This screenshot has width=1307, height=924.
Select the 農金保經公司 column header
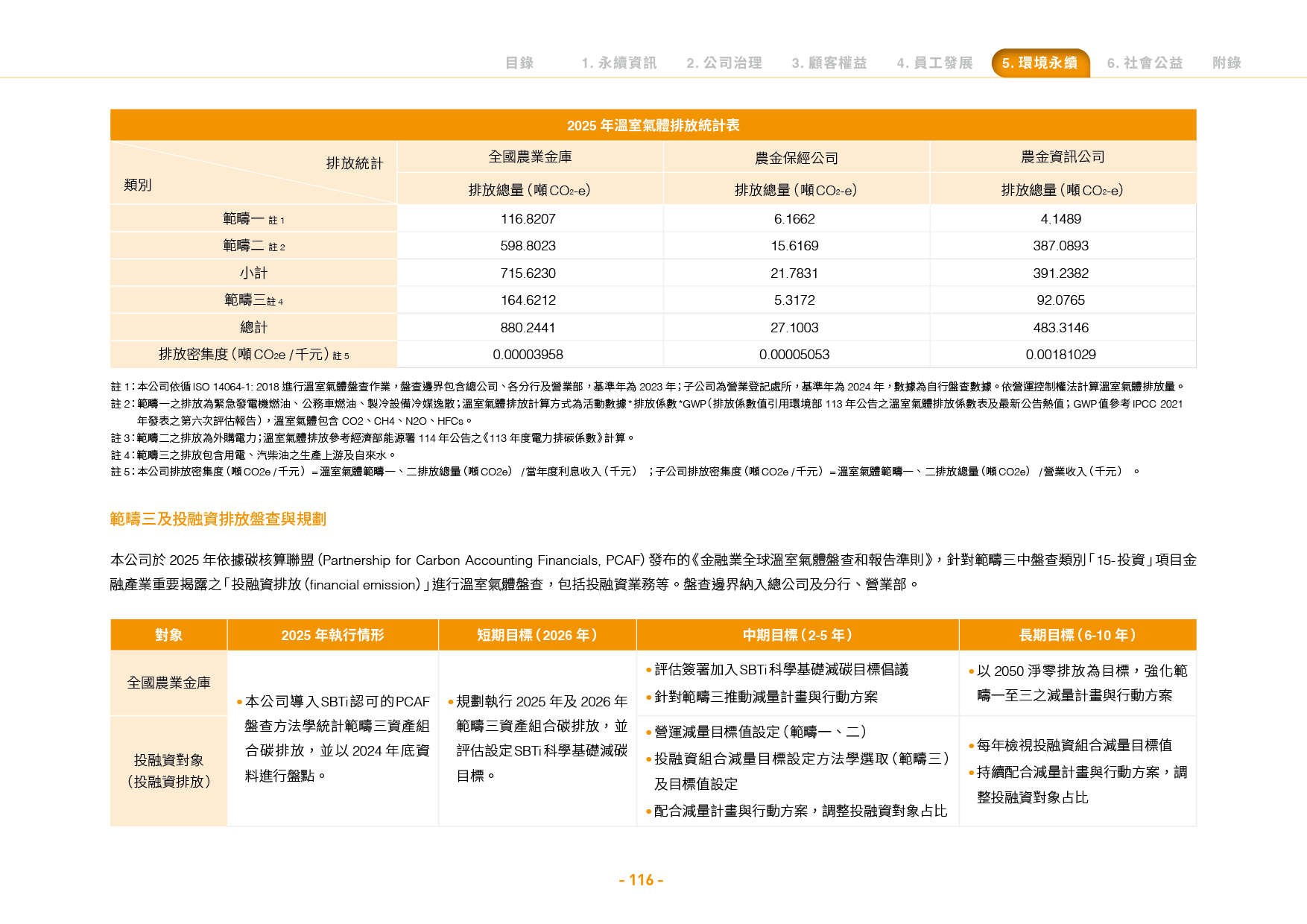(x=797, y=157)
